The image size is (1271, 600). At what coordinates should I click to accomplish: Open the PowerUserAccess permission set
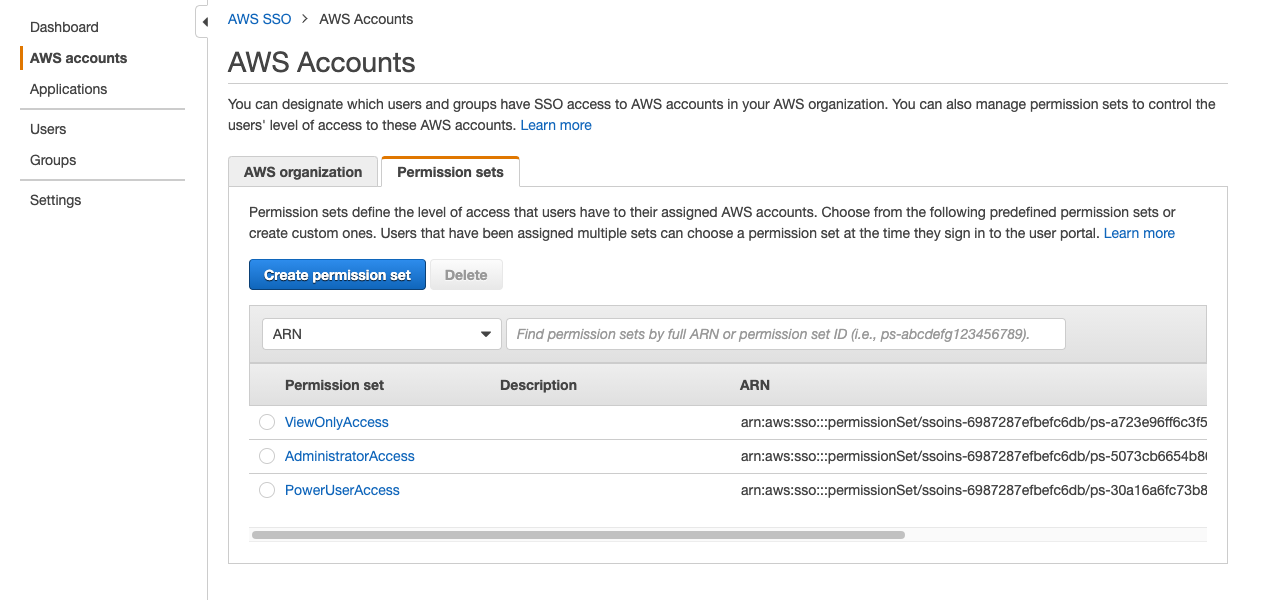(342, 490)
